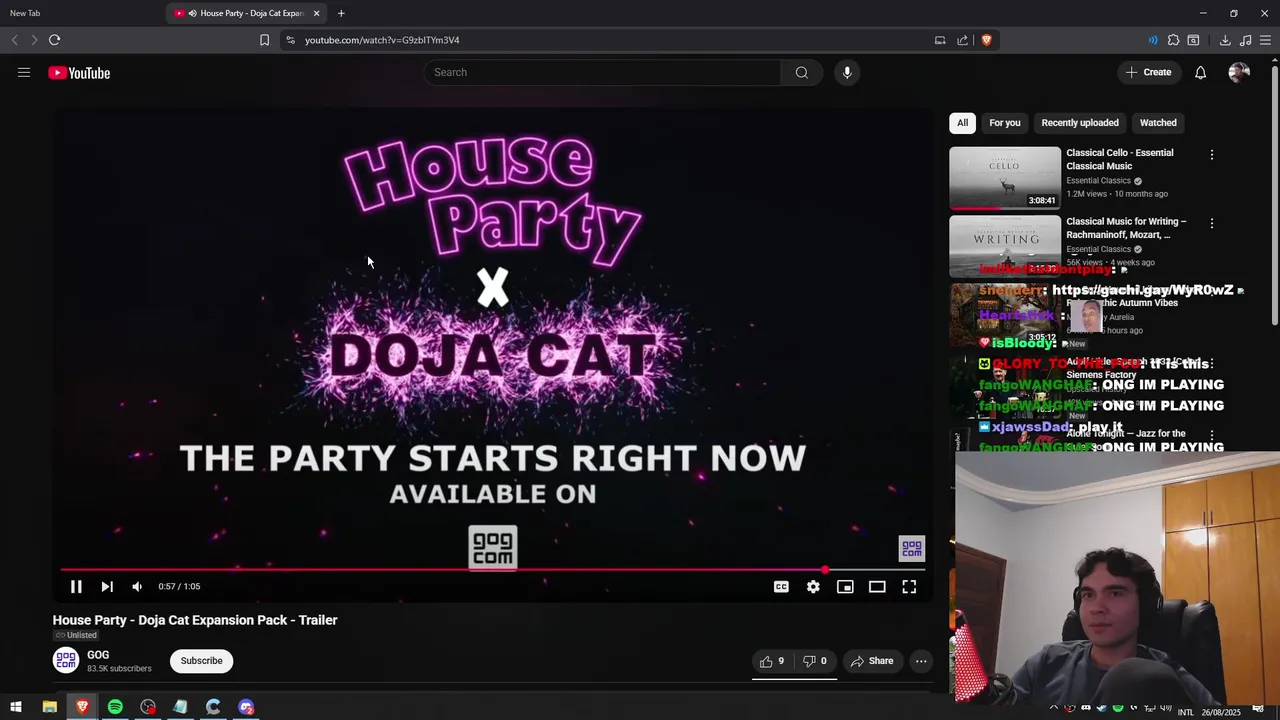Screen dimensions: 1280x720
Task: Click the youtube.com address bar URL
Action: pos(382,40)
